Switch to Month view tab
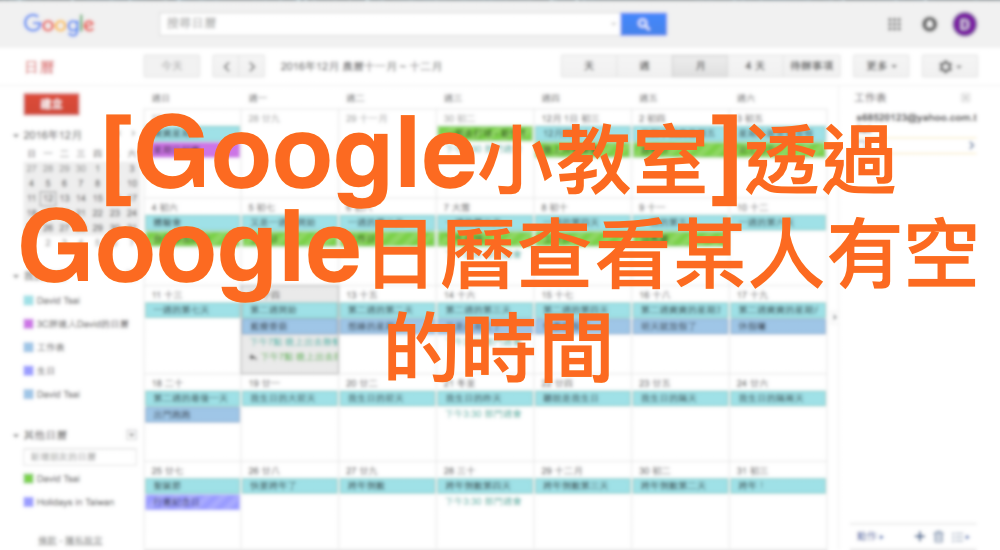The width and height of the screenshot is (1000, 550). pos(700,66)
